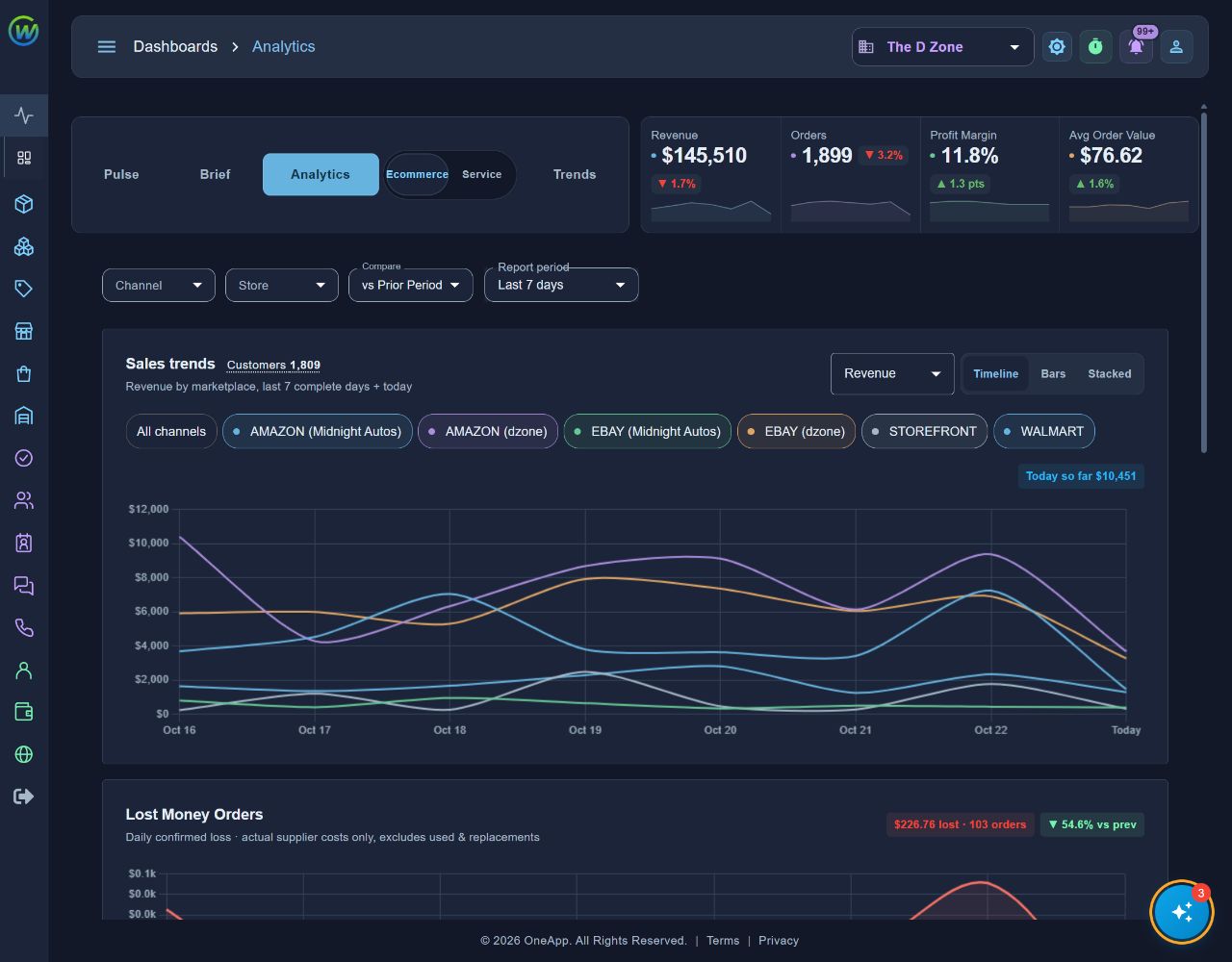The height and width of the screenshot is (962, 1232).
Task: Open the contact badge sidebar icon
Action: pyautogui.click(x=24, y=543)
